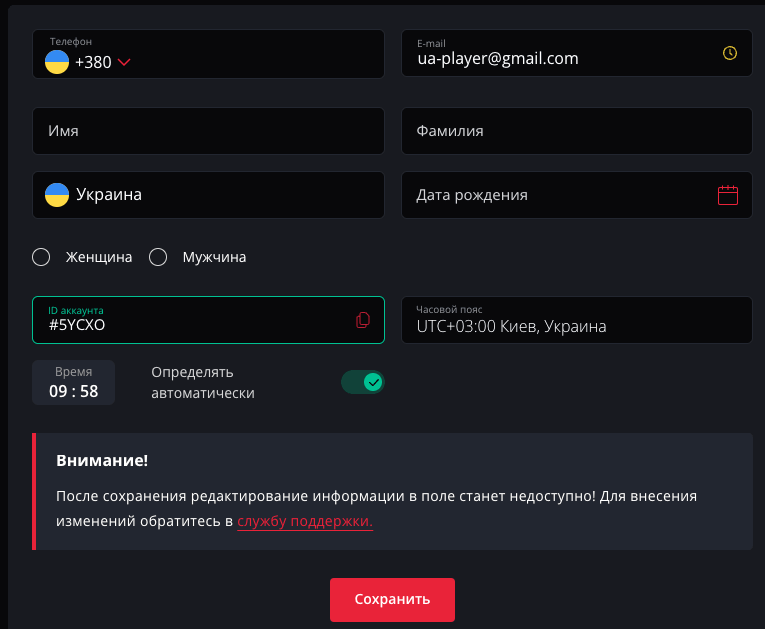Click the Ukraine flag in phone field
The image size is (765, 629).
pyautogui.click(x=57, y=62)
